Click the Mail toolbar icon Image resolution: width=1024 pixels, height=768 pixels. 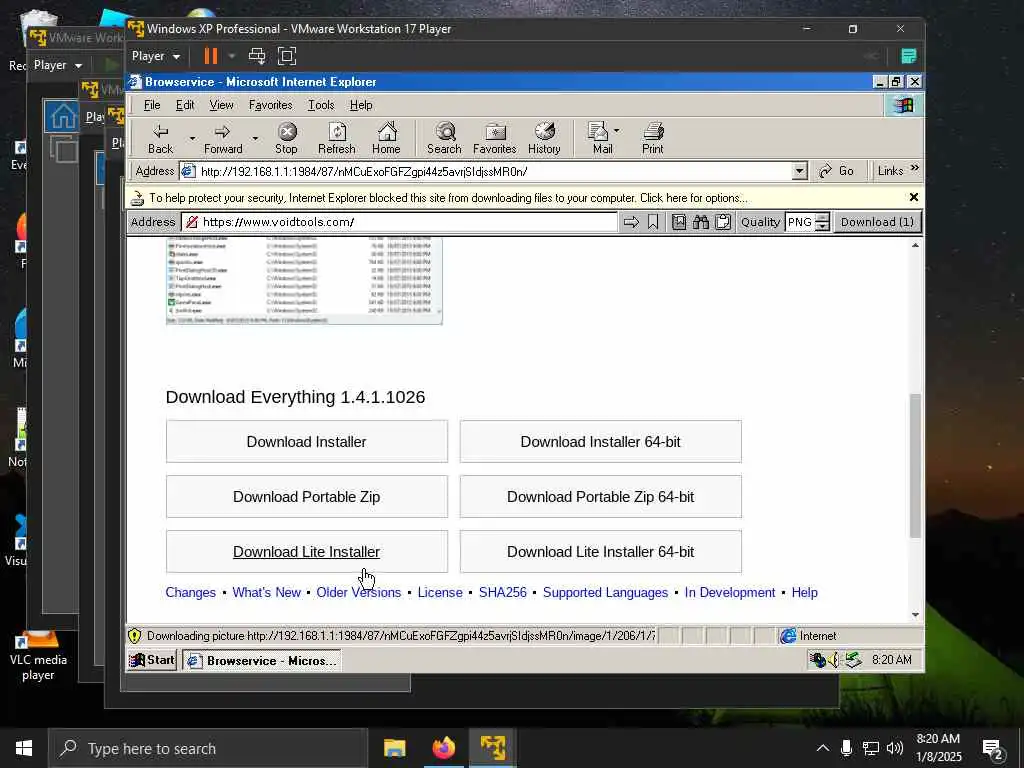(600, 138)
